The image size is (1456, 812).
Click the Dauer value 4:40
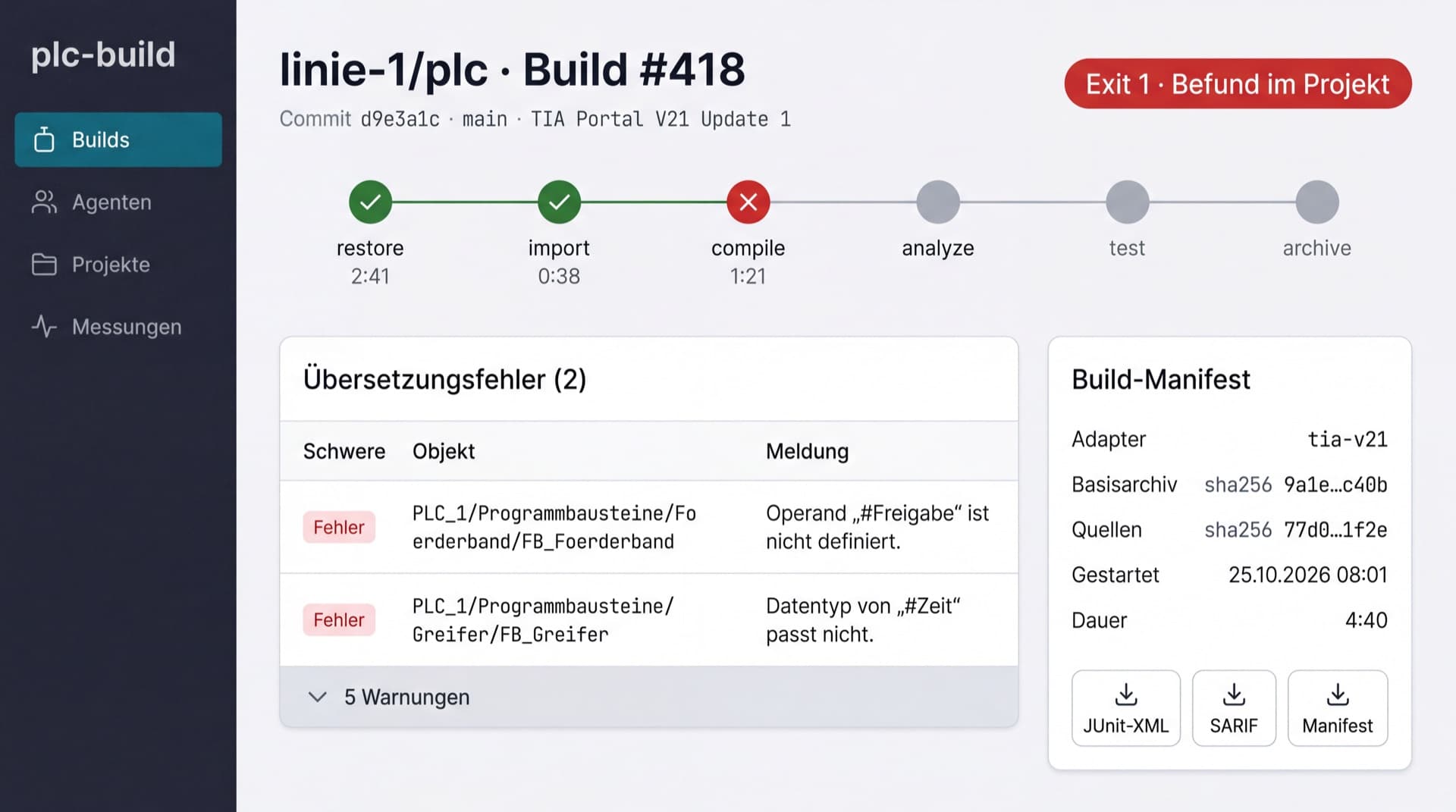tap(1367, 620)
